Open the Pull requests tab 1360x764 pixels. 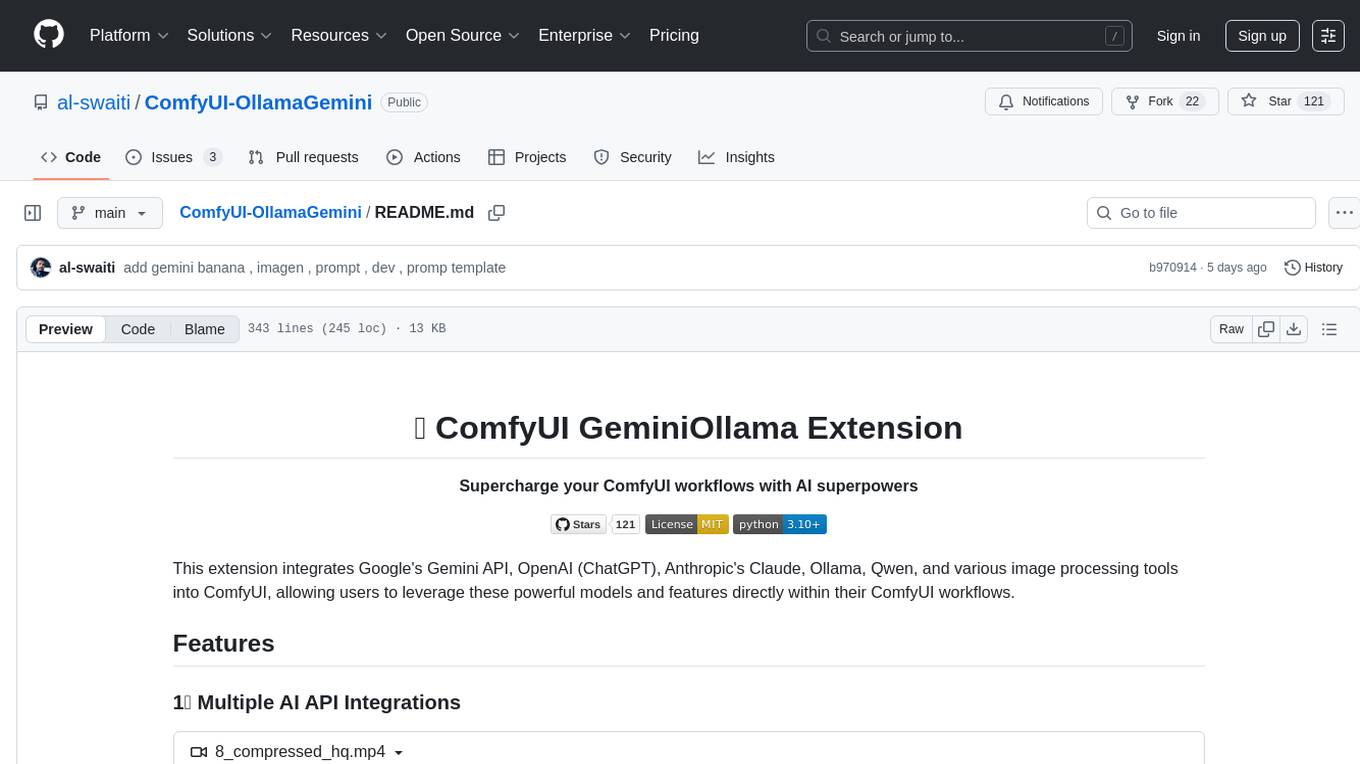(x=303, y=157)
